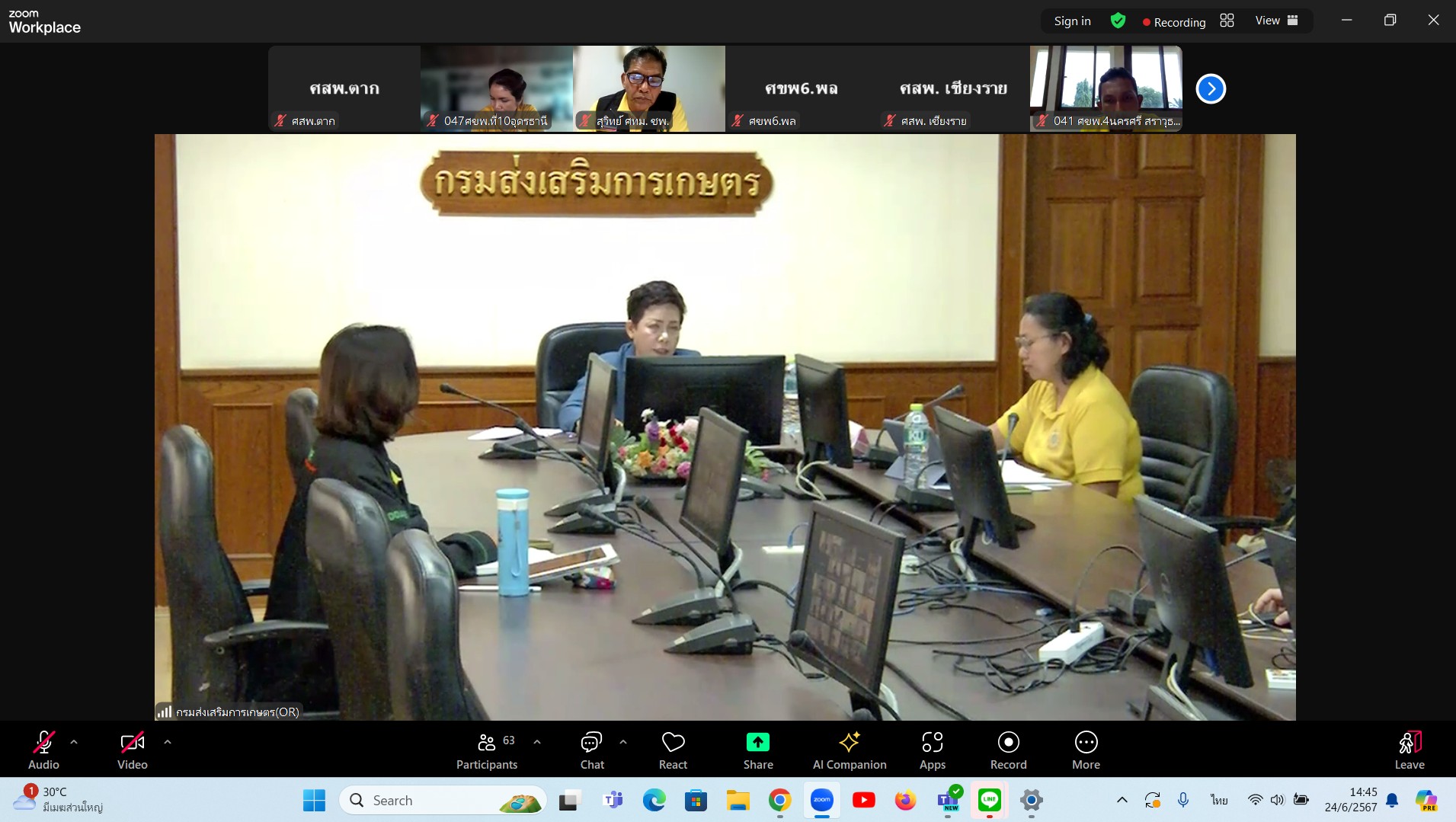Open the View layout menu
Viewport: 1456px width, 822px height.
(1276, 21)
